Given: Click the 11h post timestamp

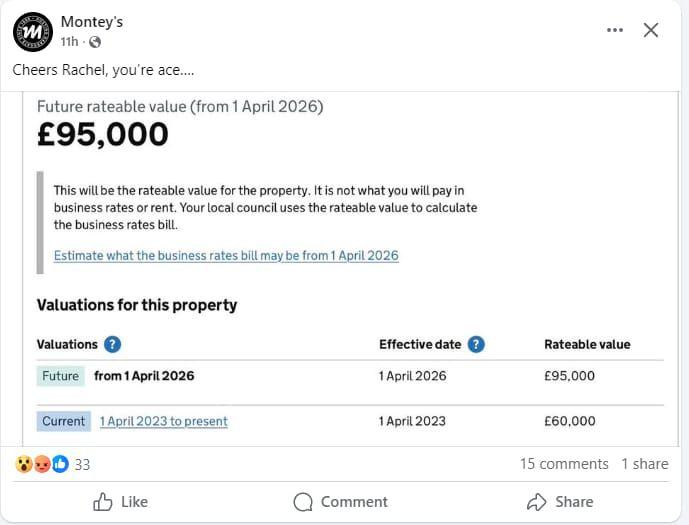Looking at the screenshot, I should click(x=70, y=42).
